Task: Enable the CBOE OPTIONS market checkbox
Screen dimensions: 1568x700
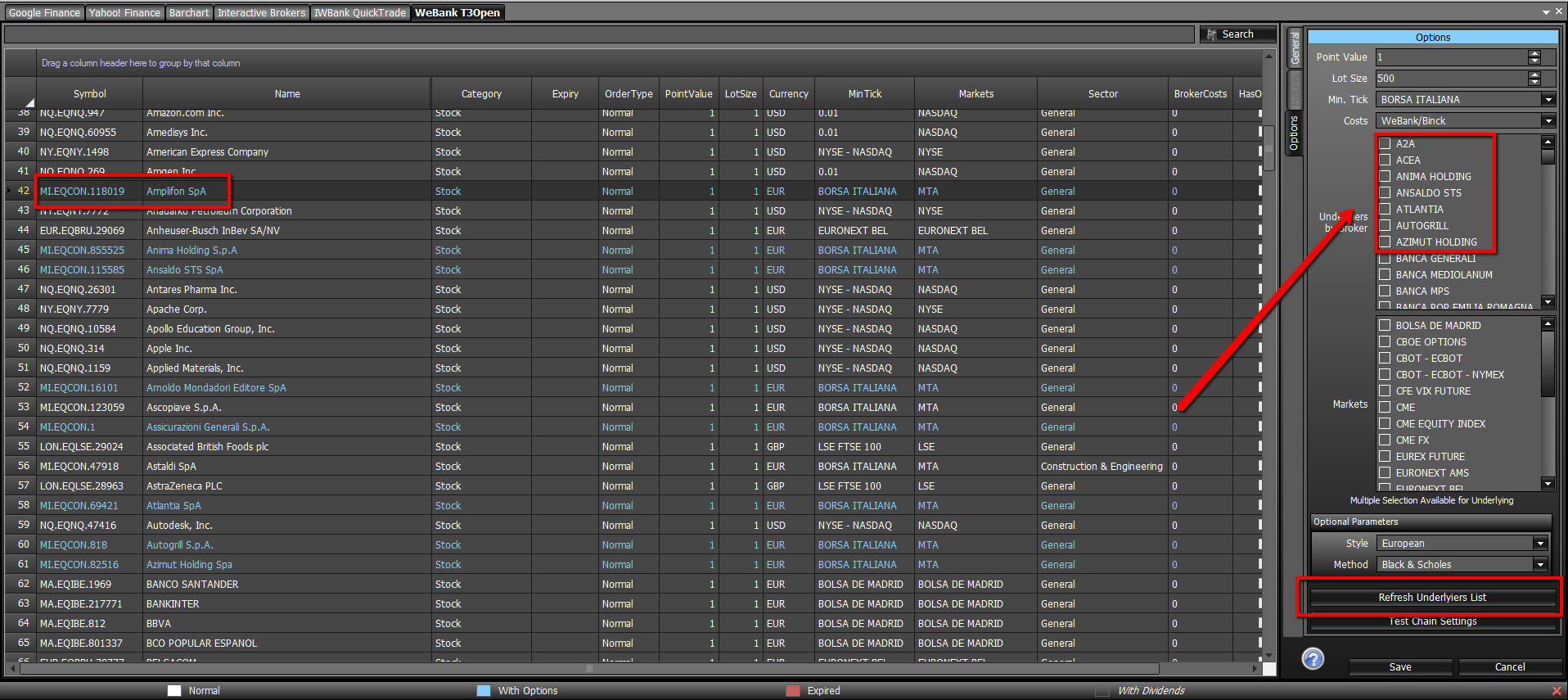Action: [1385, 341]
